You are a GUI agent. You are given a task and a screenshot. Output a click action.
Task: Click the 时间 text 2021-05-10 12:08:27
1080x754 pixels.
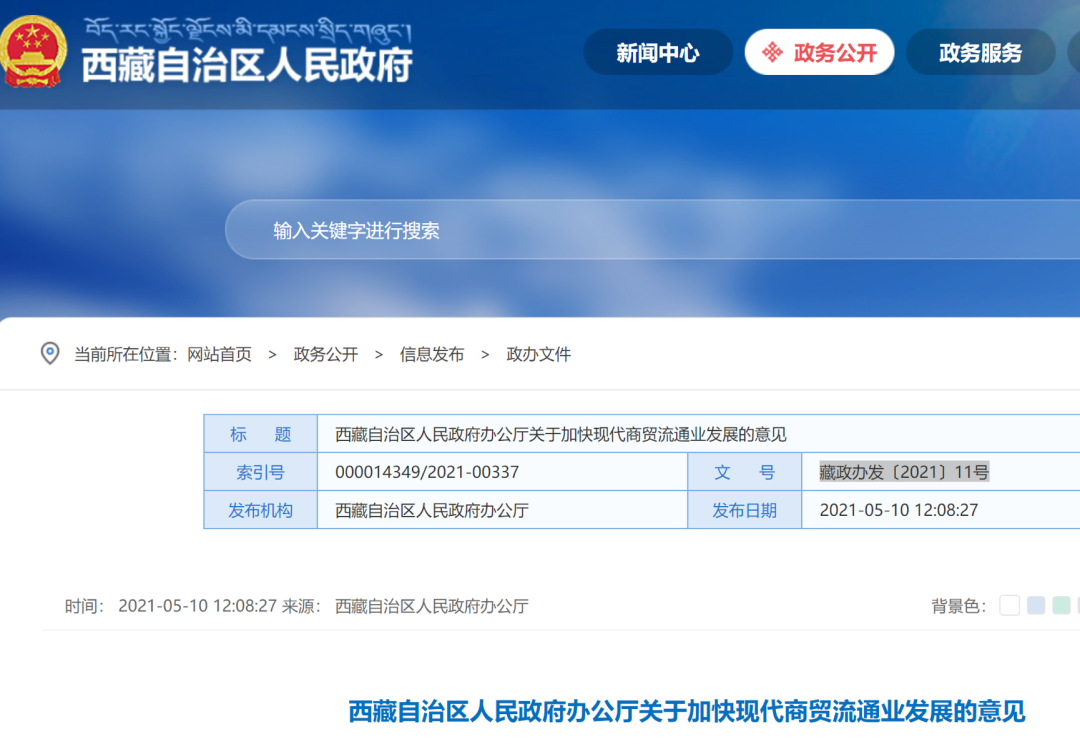pyautogui.click(x=198, y=606)
